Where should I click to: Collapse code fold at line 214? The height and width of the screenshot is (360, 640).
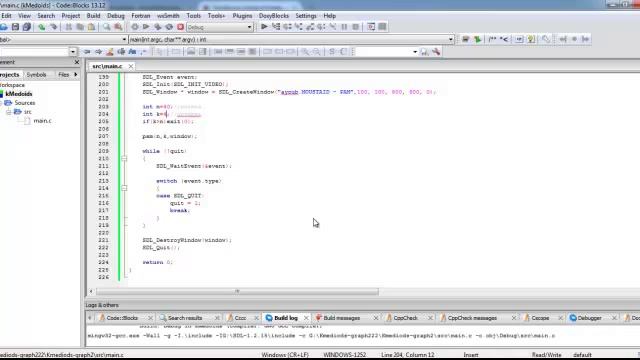[x=124, y=188]
